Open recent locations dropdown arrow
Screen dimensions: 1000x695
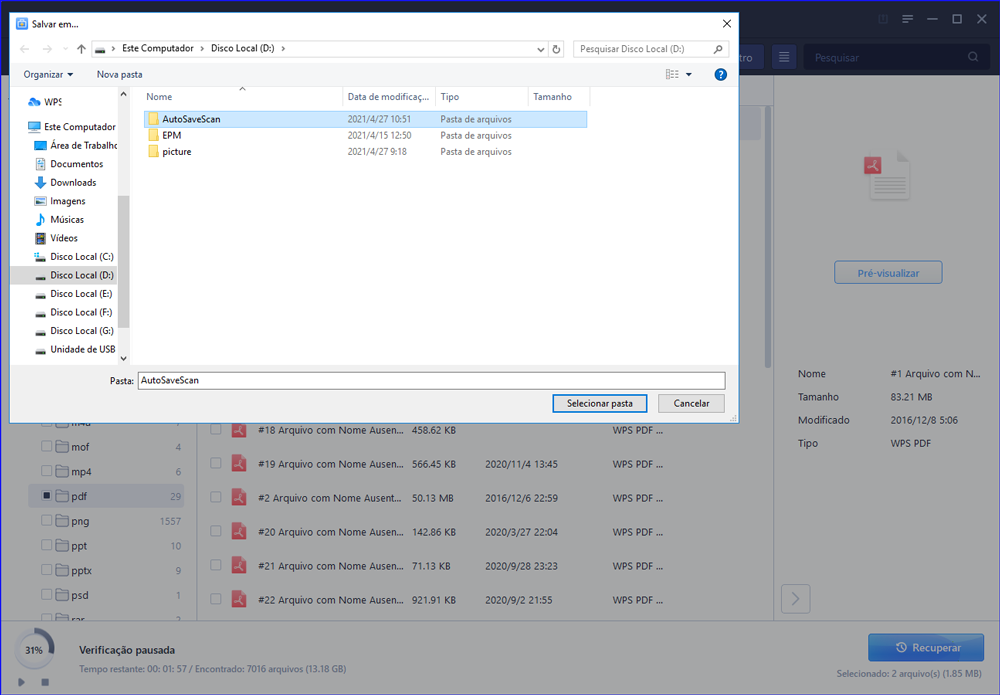pos(65,49)
